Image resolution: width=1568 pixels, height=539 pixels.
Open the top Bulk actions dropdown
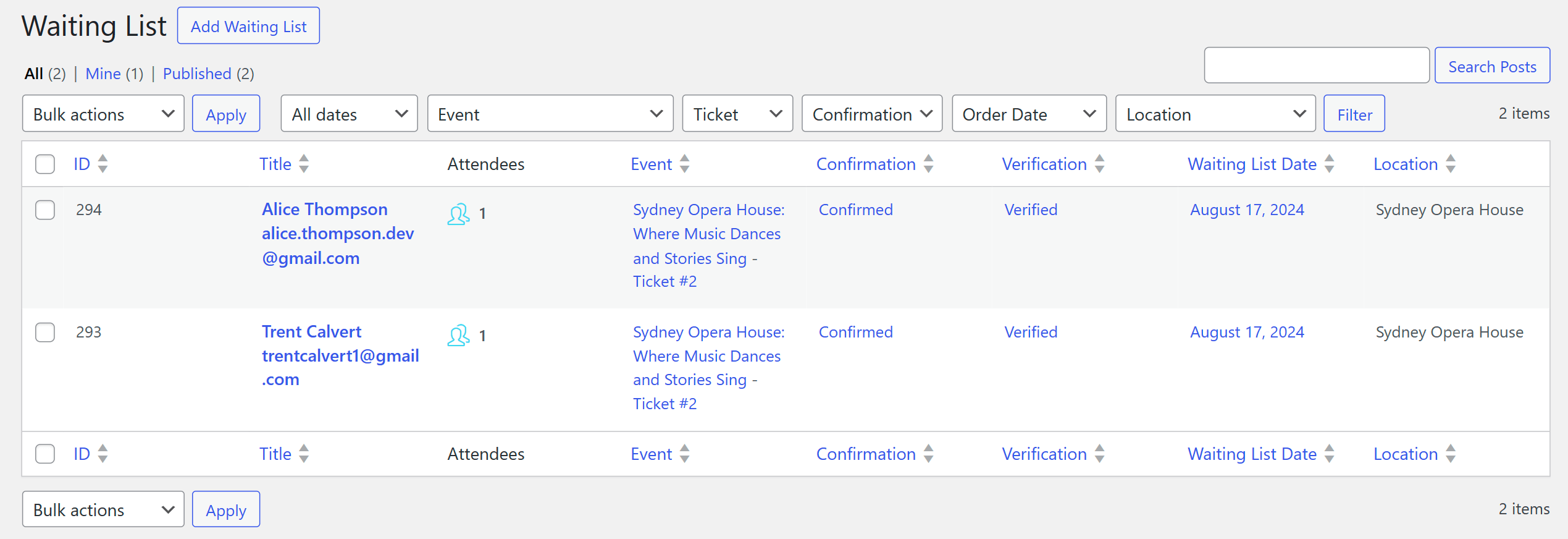(x=103, y=114)
